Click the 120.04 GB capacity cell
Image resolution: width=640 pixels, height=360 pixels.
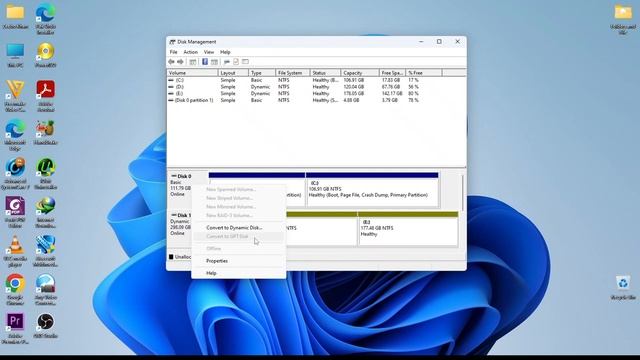click(353, 87)
